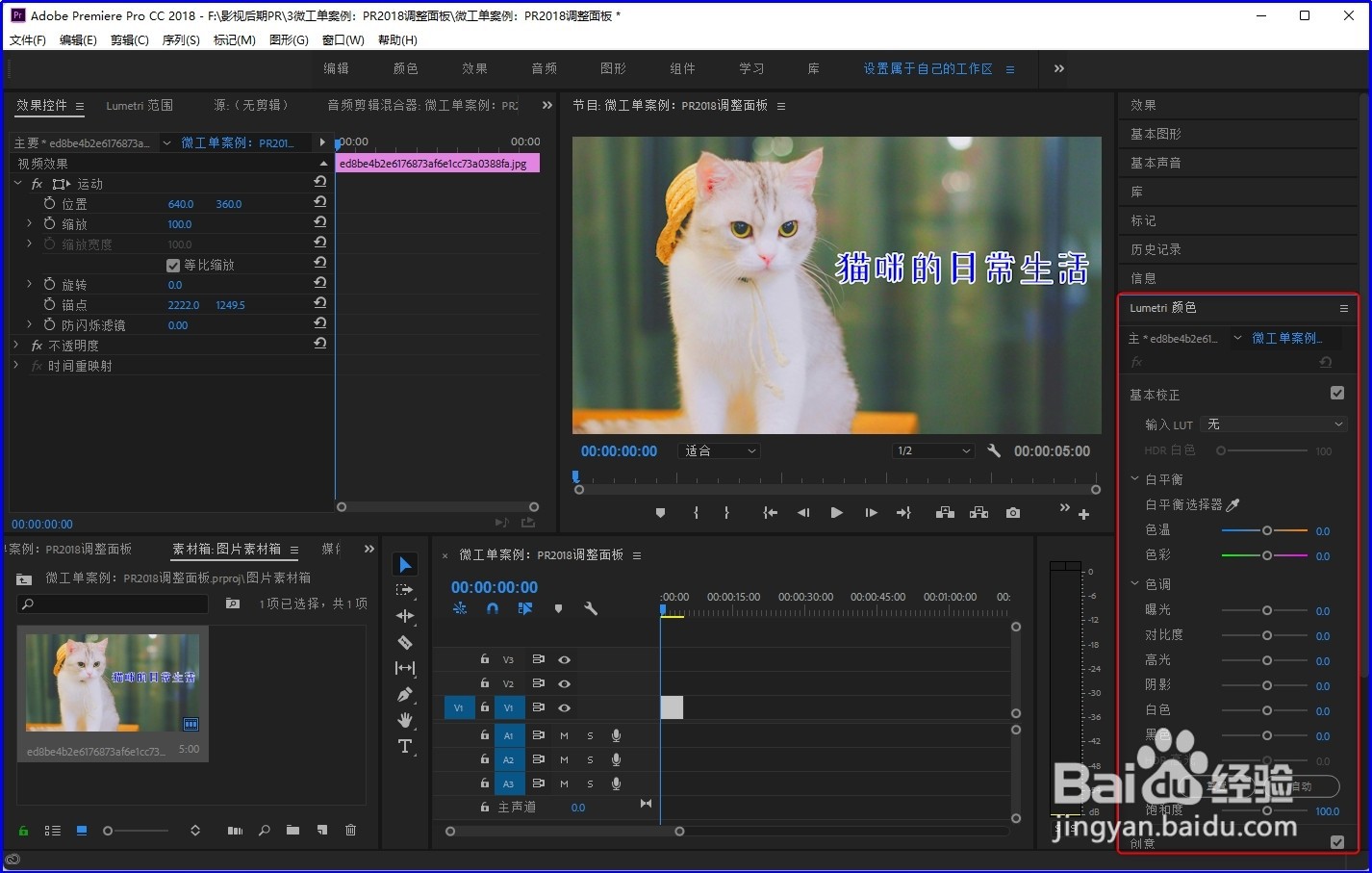Select the Razor tool in toolbar
Image resolution: width=1372 pixels, height=873 pixels.
click(405, 642)
